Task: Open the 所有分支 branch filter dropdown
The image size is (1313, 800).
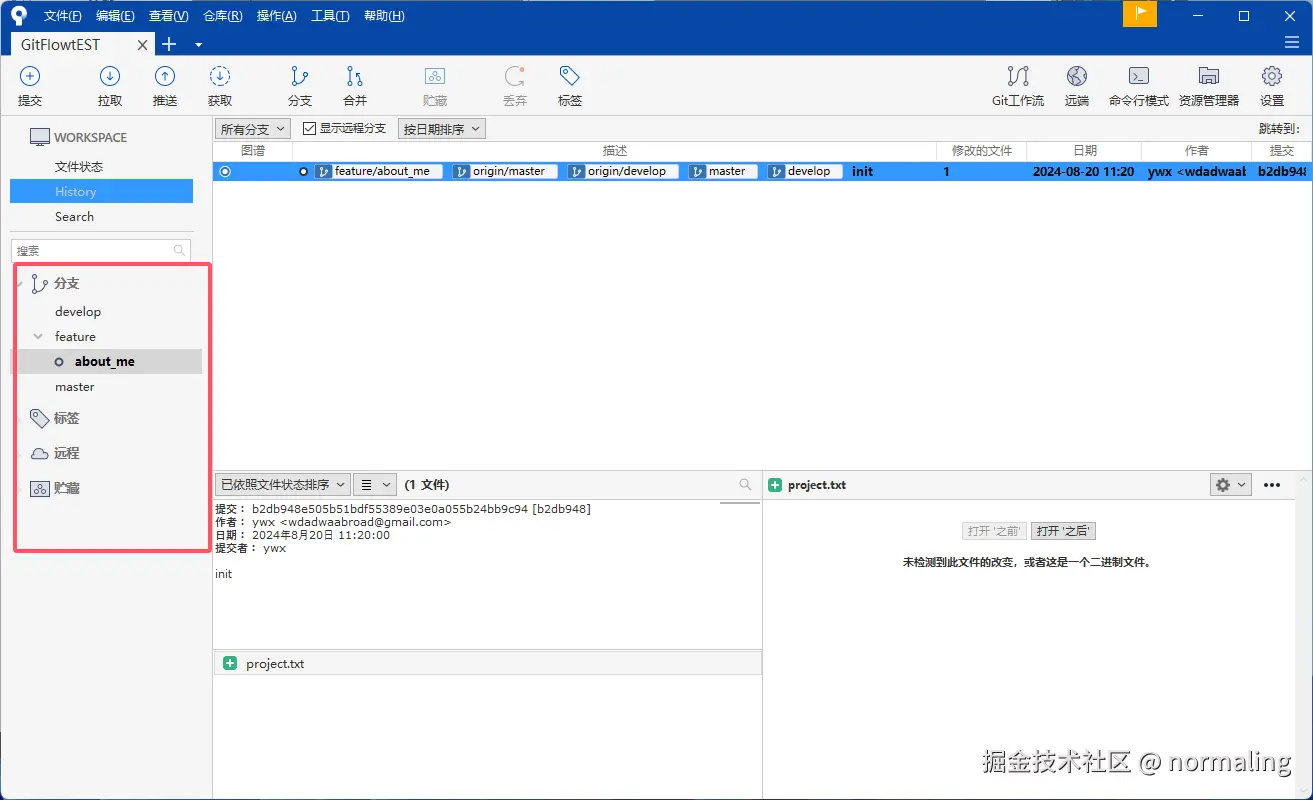Action: coord(253,129)
